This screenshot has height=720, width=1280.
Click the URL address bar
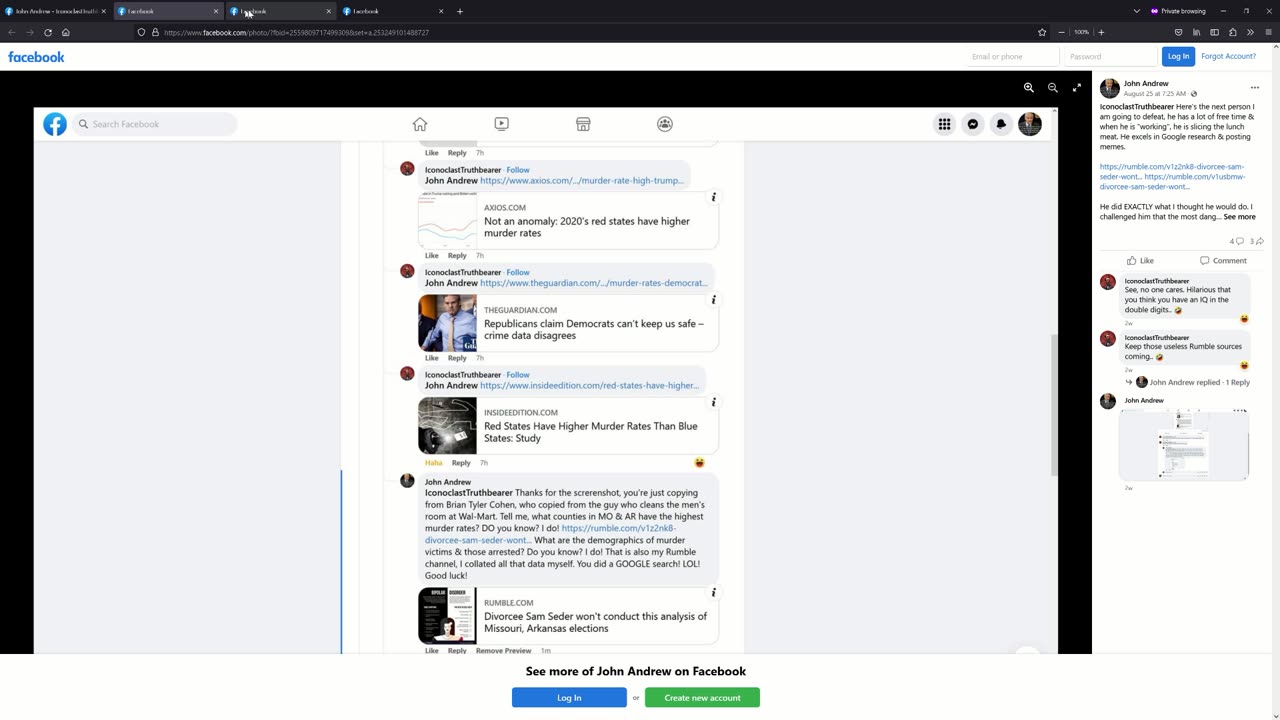tap(590, 32)
